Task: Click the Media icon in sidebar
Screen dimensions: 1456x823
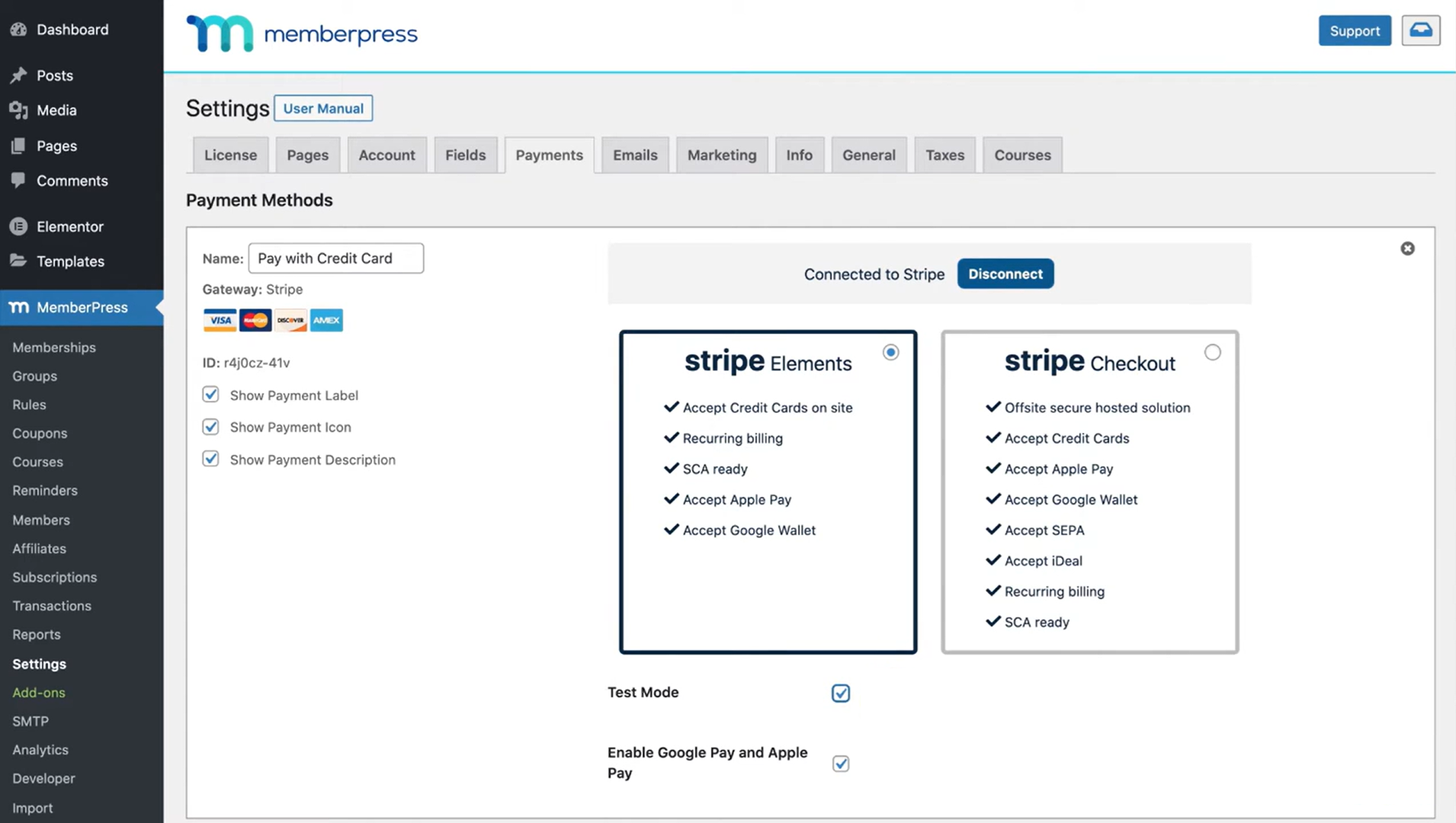Action: tap(18, 110)
